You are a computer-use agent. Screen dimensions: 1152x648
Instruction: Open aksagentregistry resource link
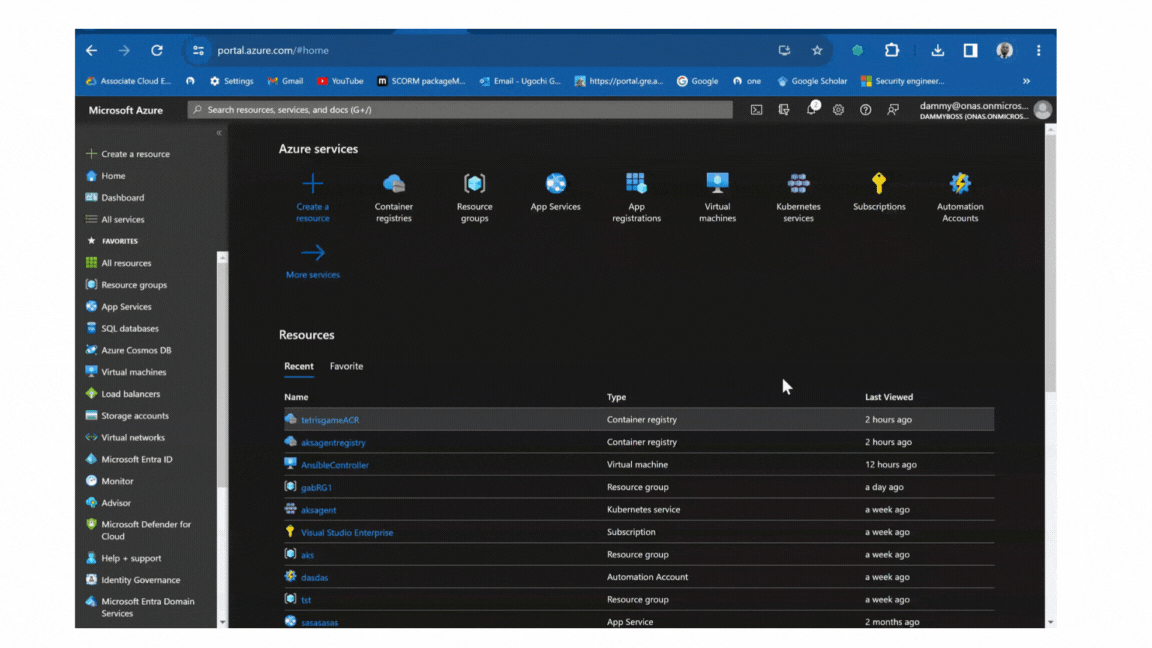point(333,442)
